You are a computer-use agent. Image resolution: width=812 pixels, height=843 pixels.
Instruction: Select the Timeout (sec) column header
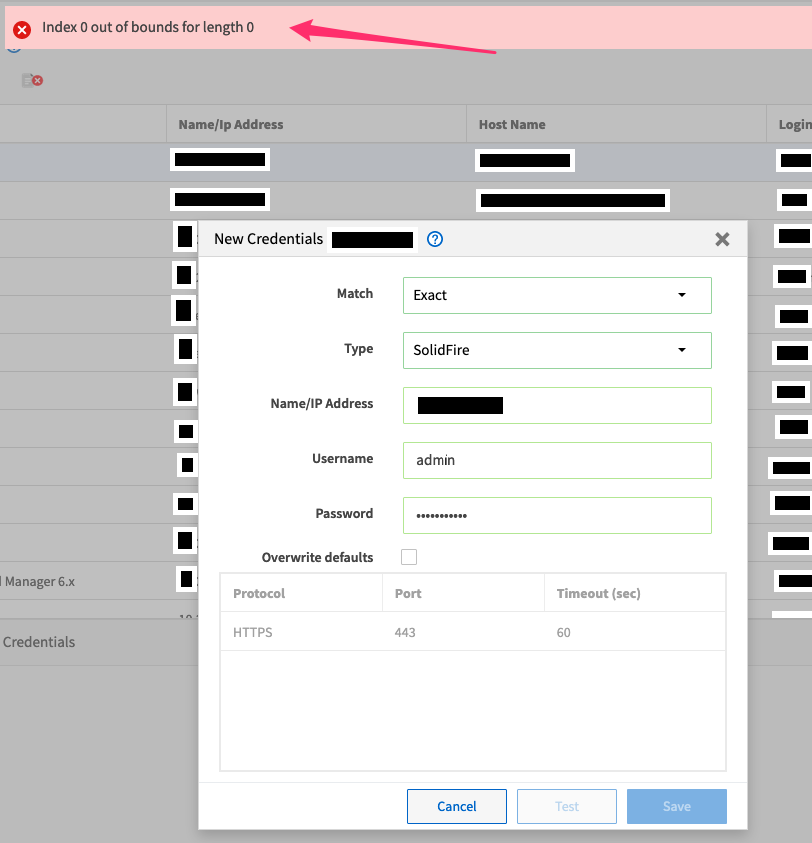click(x=599, y=593)
